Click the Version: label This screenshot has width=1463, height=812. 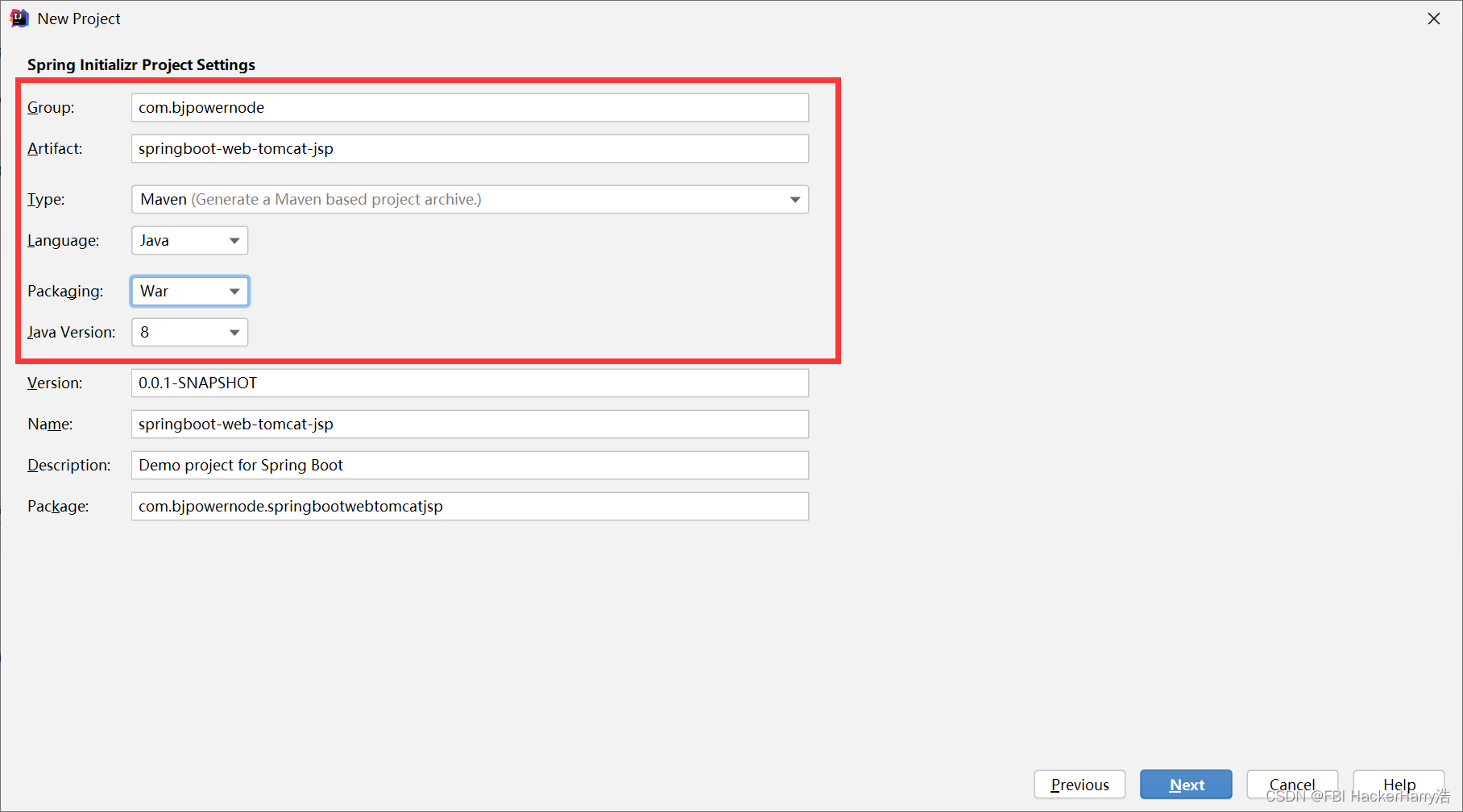55,383
